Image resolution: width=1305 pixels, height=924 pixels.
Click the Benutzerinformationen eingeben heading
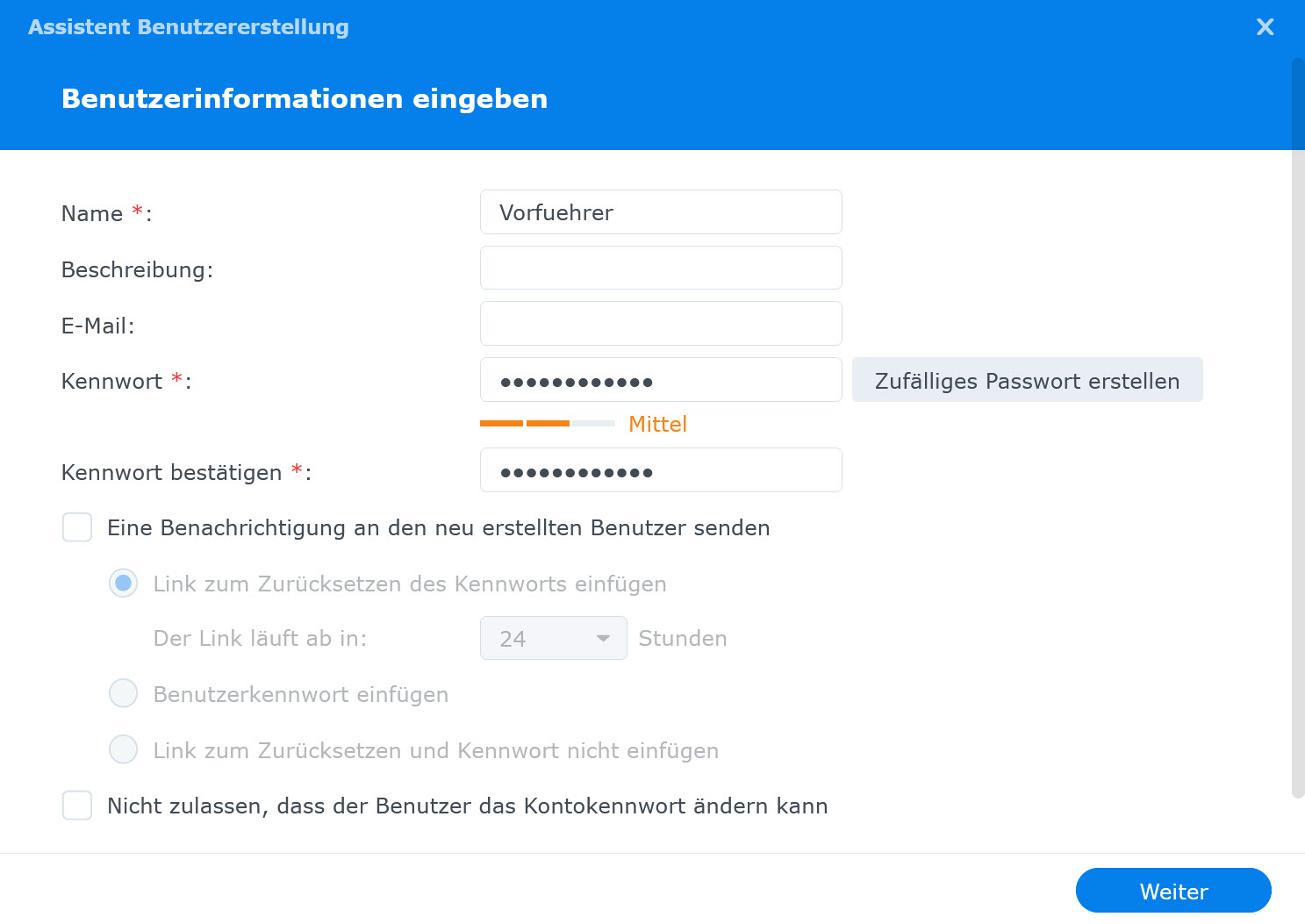point(305,98)
